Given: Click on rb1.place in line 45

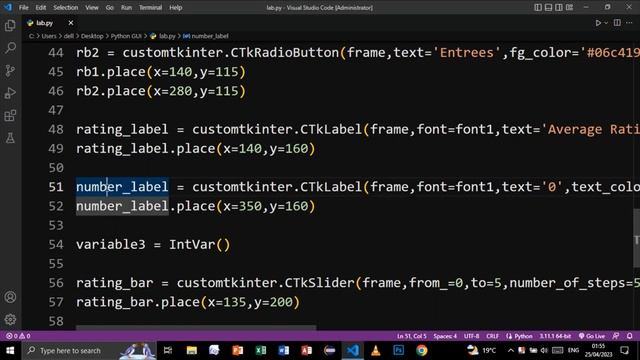Looking at the screenshot, I should tap(111, 72).
